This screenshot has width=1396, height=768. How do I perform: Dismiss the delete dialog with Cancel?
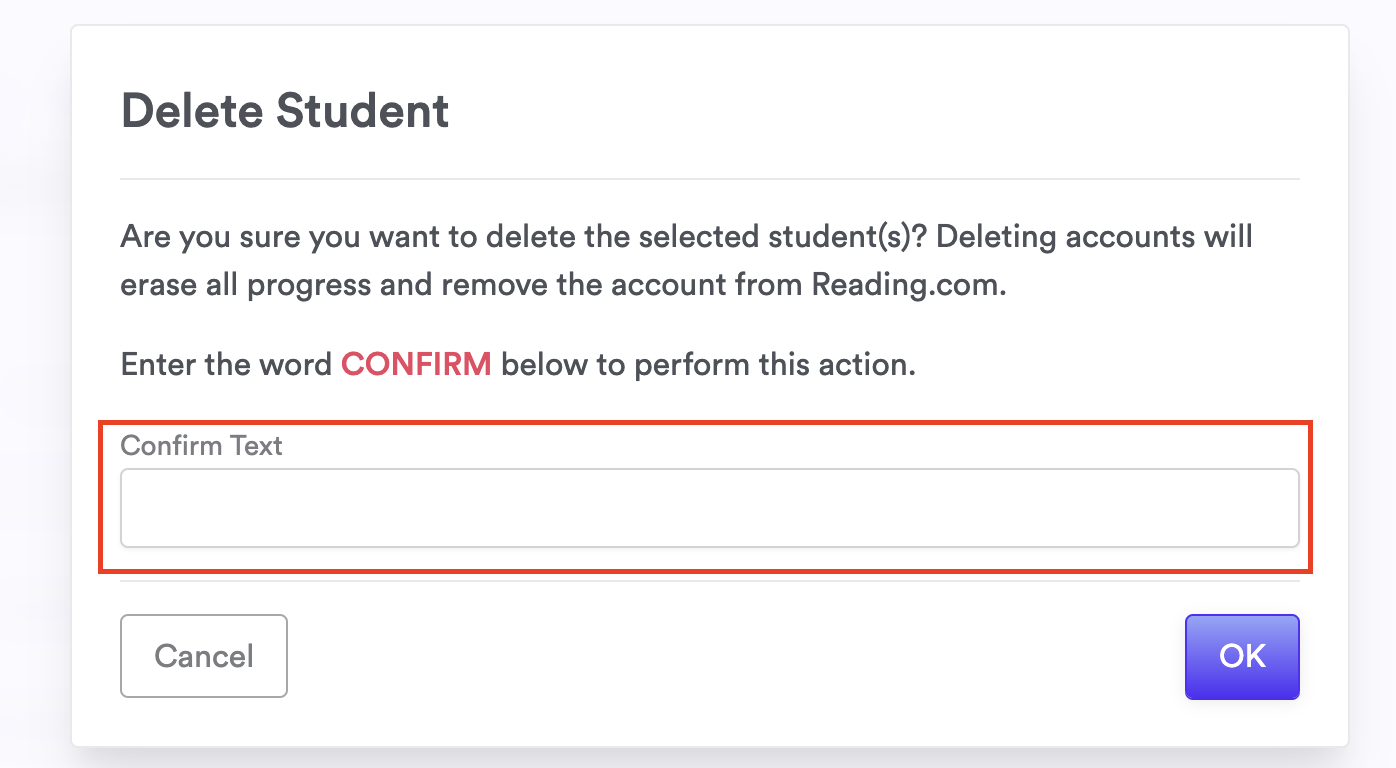tap(204, 656)
